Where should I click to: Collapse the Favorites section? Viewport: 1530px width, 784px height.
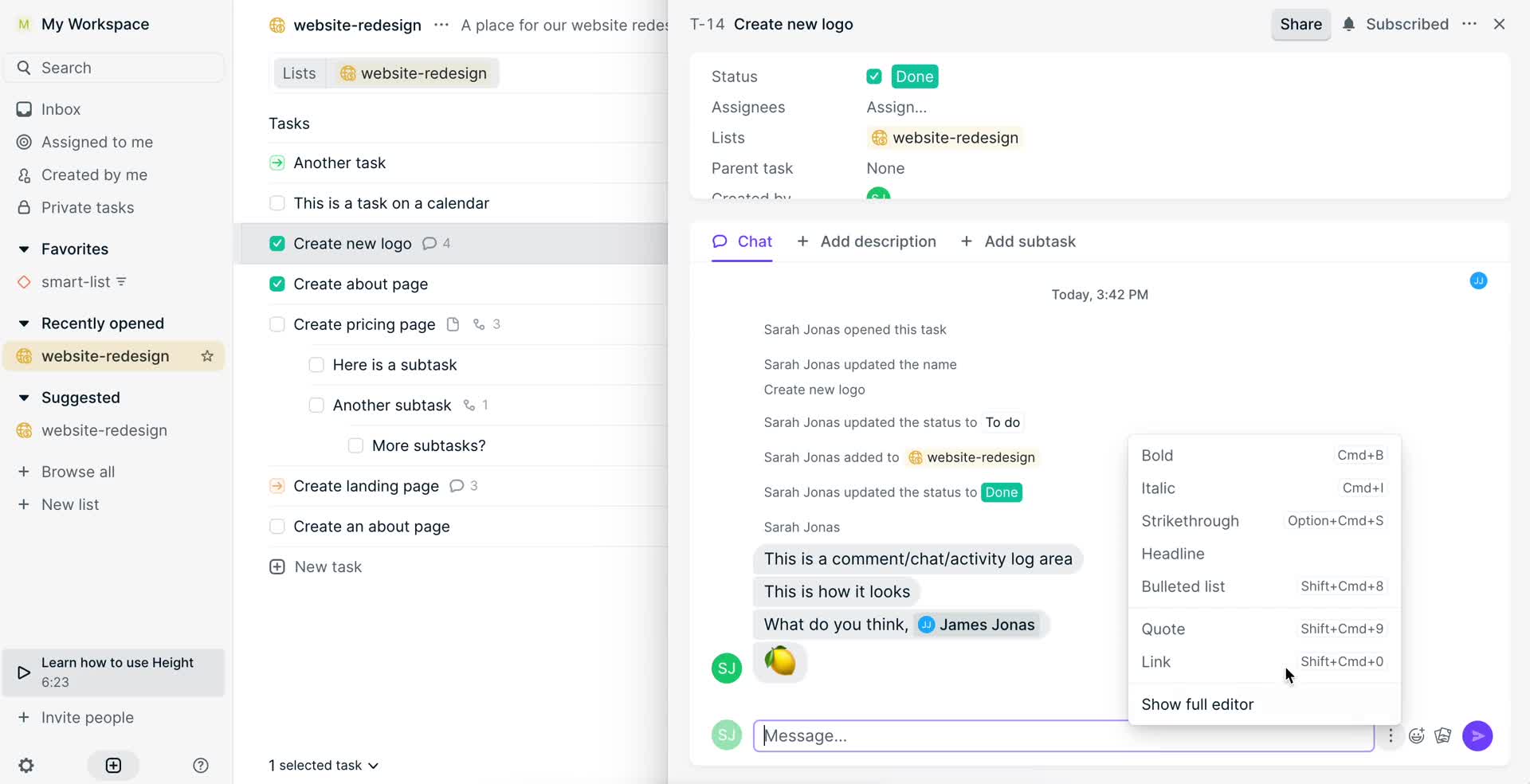click(24, 249)
